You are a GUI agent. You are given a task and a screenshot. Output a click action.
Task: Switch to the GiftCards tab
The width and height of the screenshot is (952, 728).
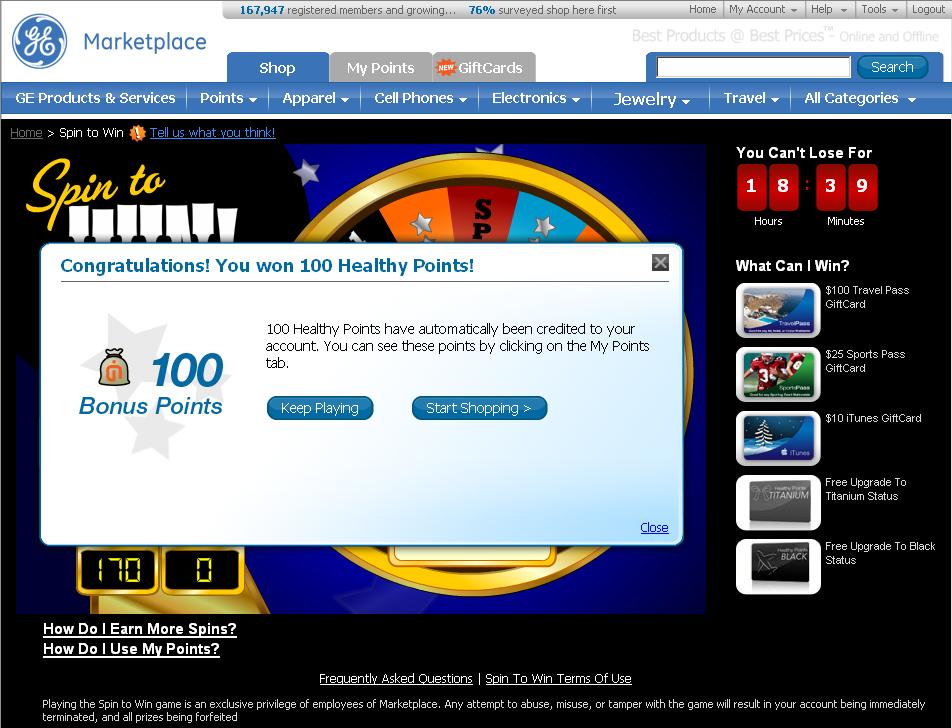click(484, 67)
